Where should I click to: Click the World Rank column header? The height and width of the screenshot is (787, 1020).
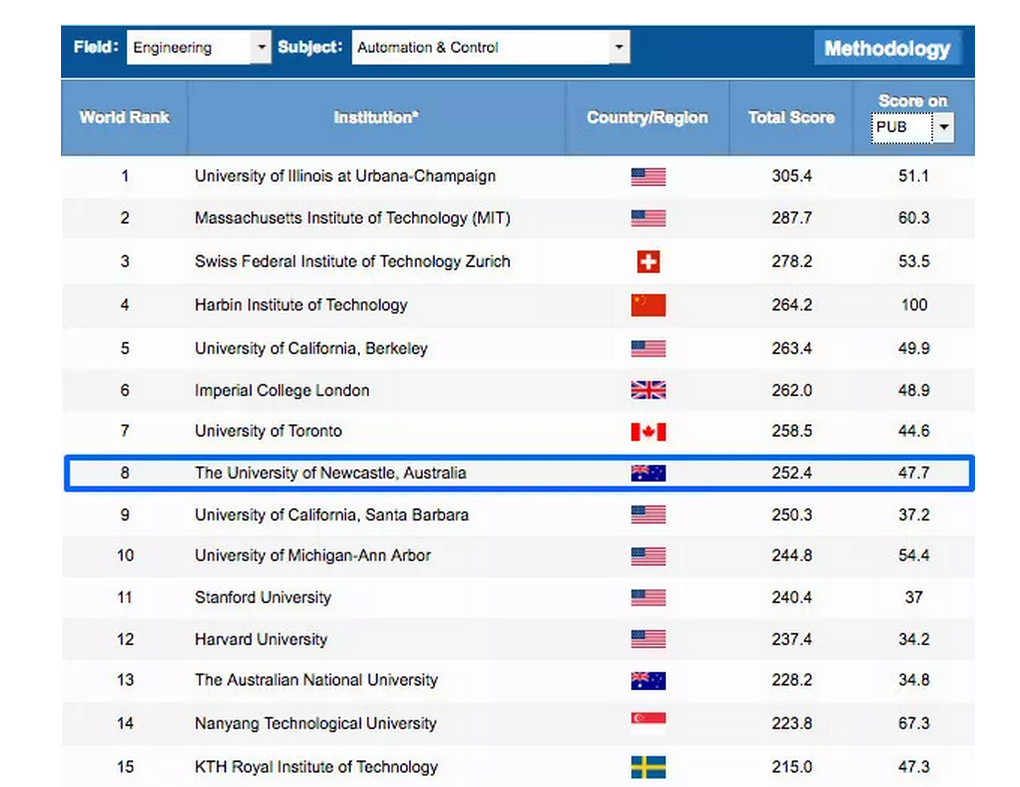tap(124, 117)
